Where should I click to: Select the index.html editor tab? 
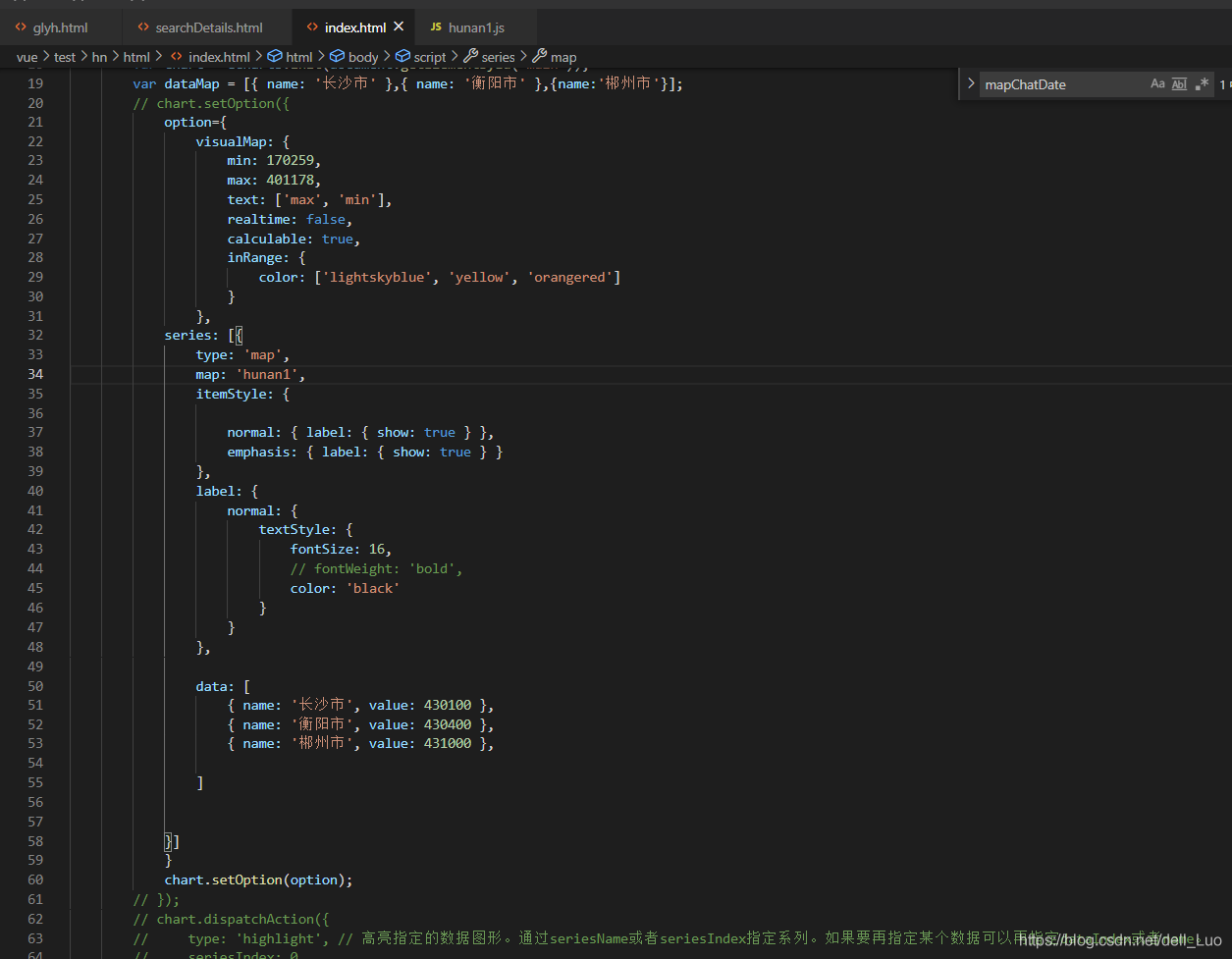[355, 27]
